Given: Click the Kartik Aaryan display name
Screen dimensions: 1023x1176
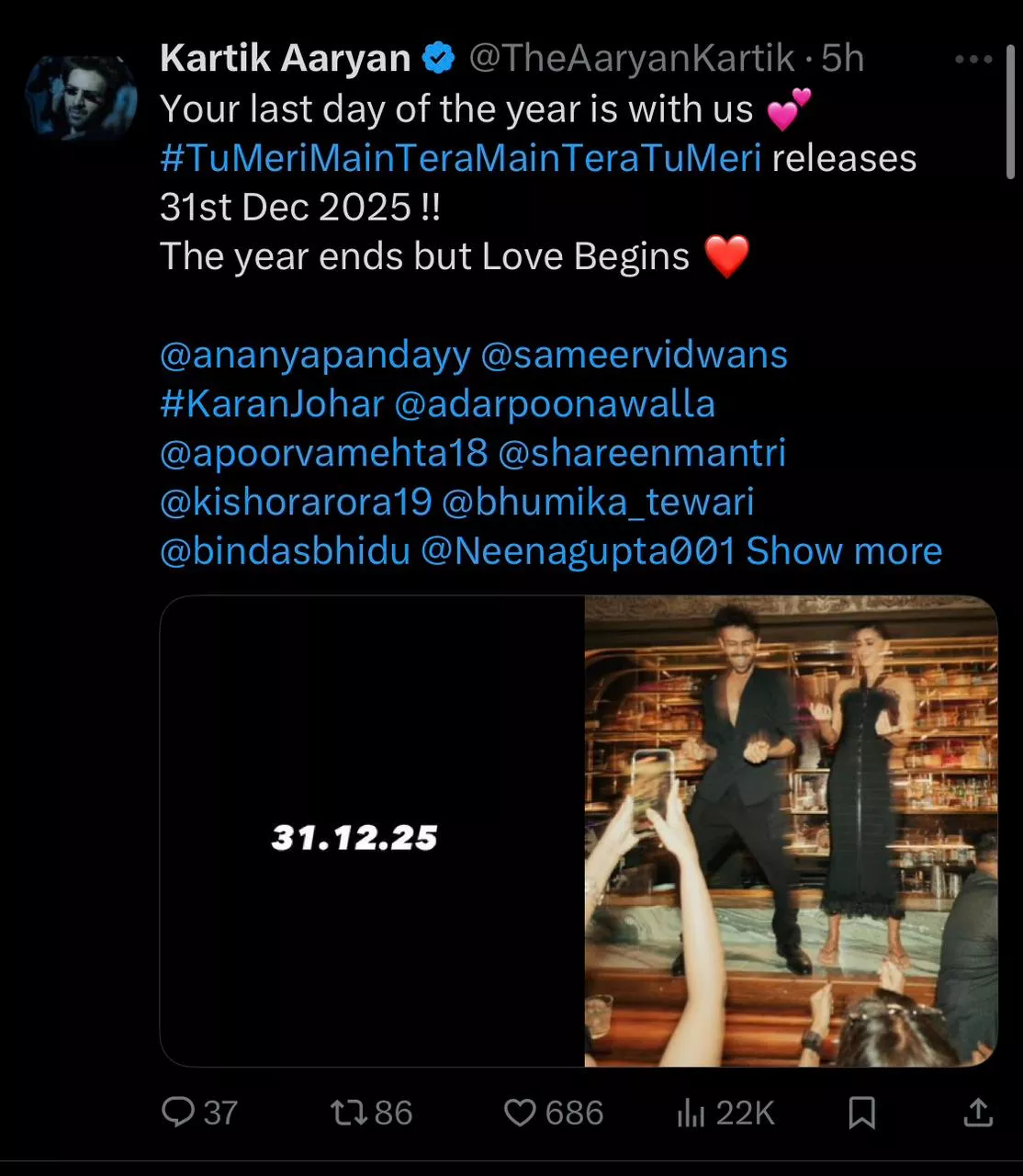Looking at the screenshot, I should coord(286,59).
